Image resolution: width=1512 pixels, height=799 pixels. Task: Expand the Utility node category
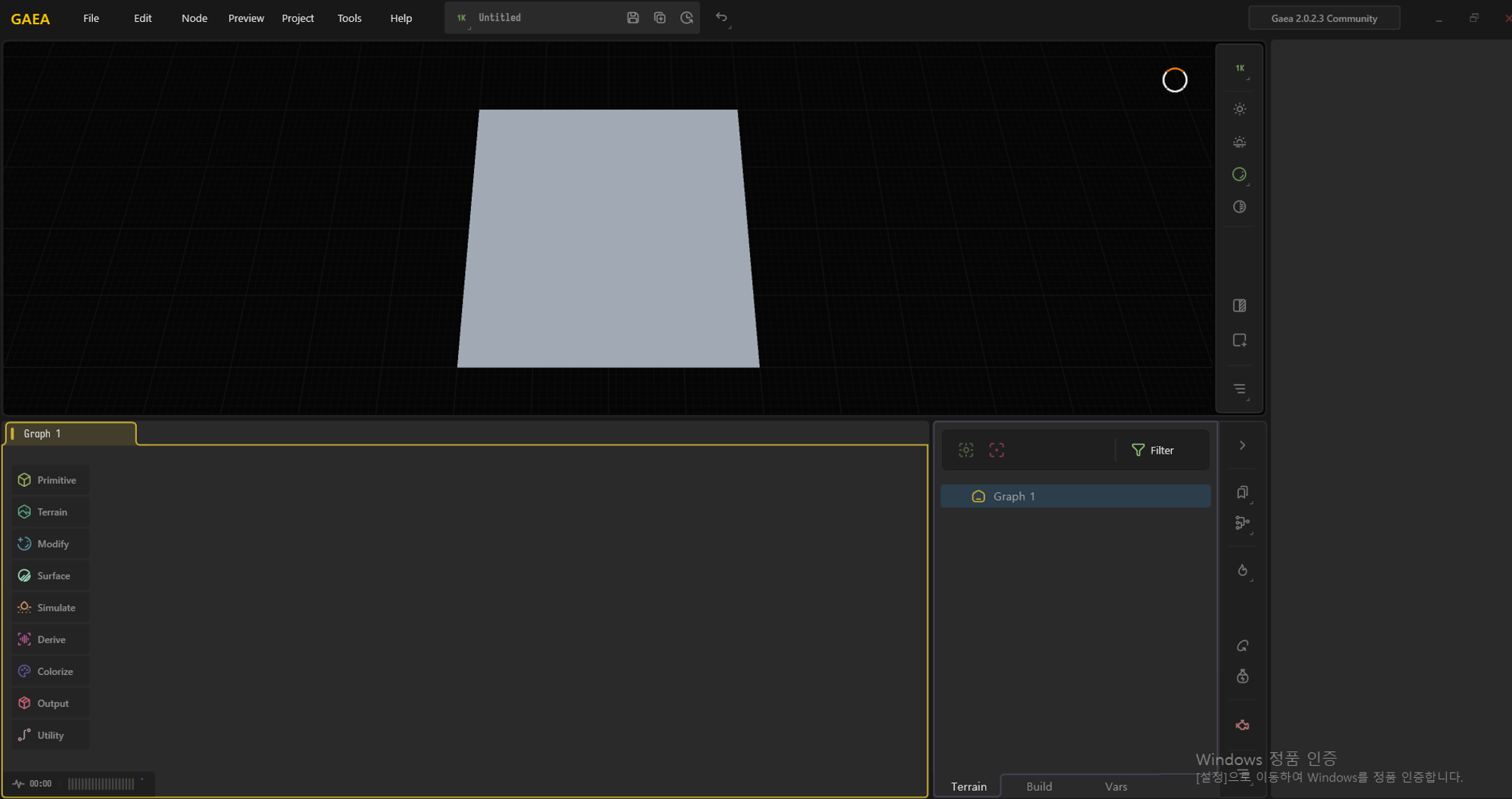50,735
